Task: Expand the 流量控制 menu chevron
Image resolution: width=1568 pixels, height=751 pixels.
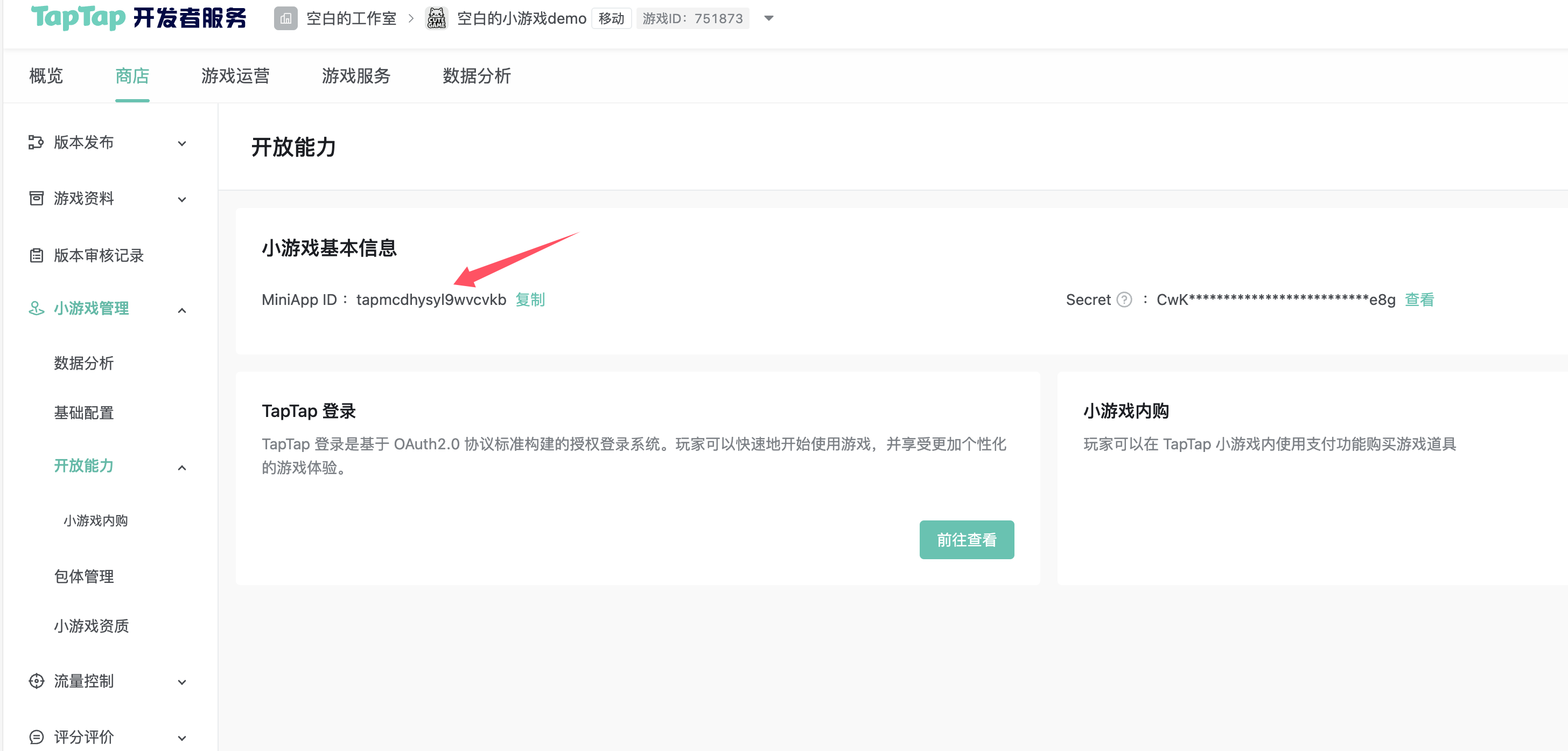Action: 182,682
